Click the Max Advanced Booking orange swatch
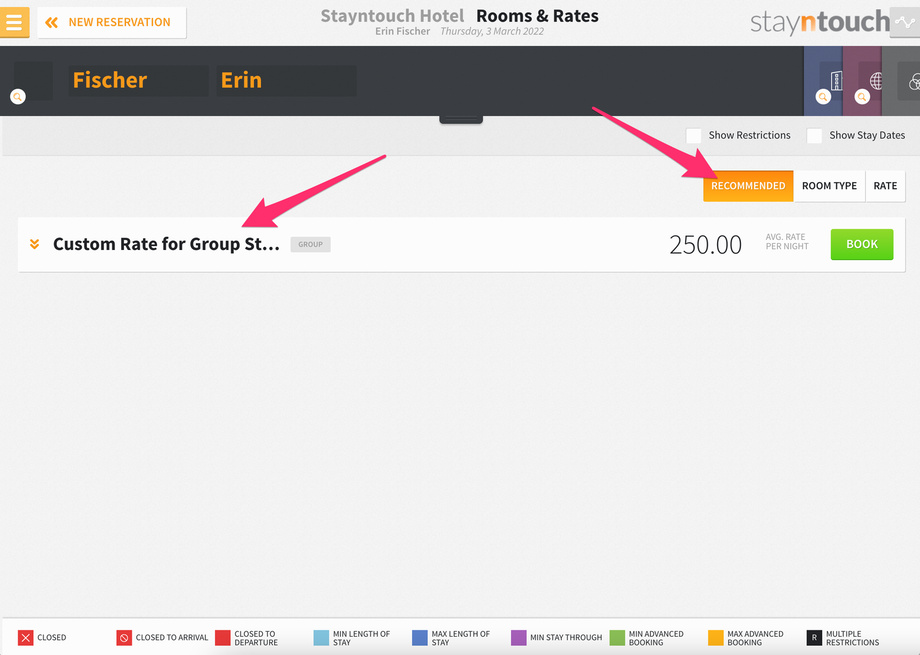920x655 pixels. coord(715,637)
